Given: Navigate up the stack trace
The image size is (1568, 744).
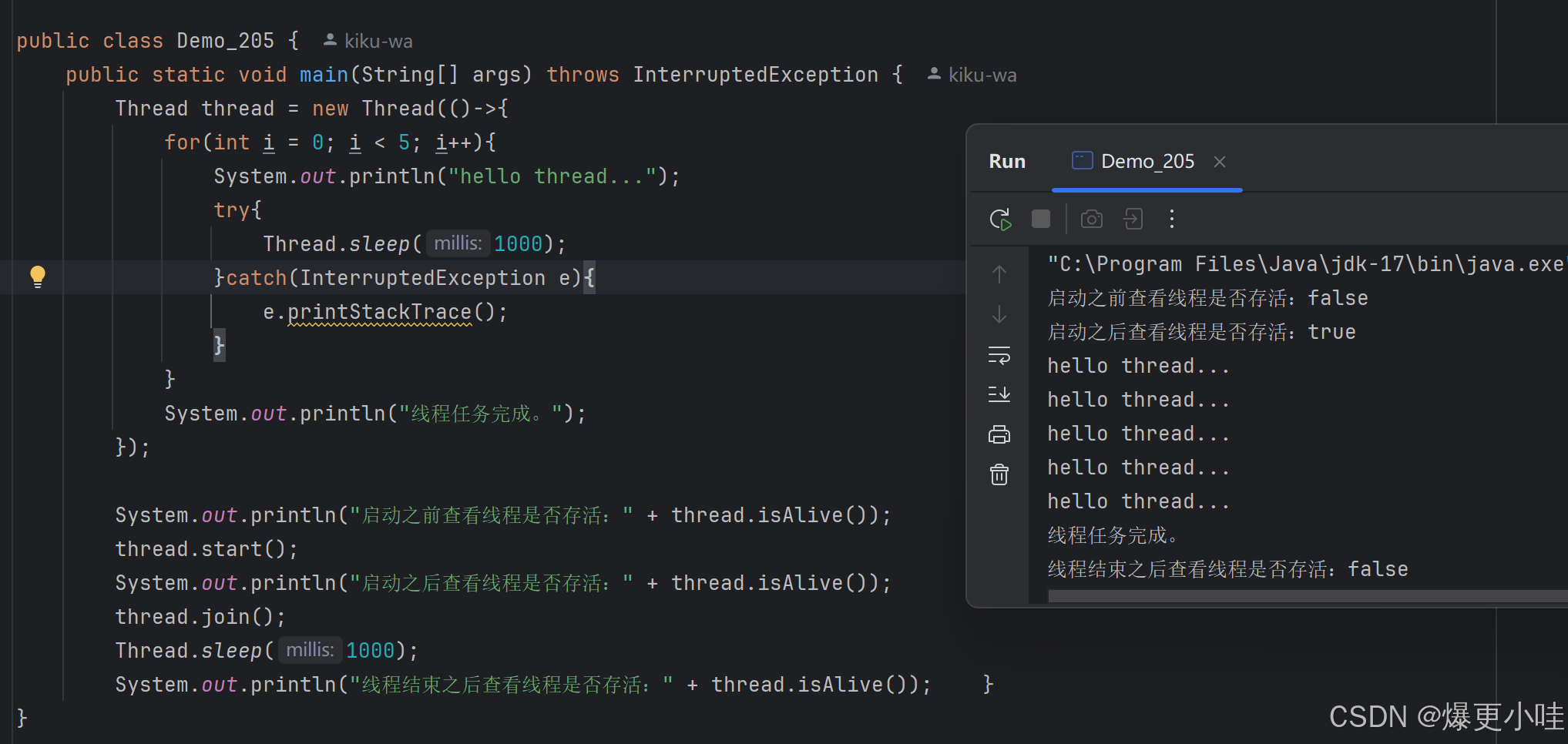Looking at the screenshot, I should point(999,273).
